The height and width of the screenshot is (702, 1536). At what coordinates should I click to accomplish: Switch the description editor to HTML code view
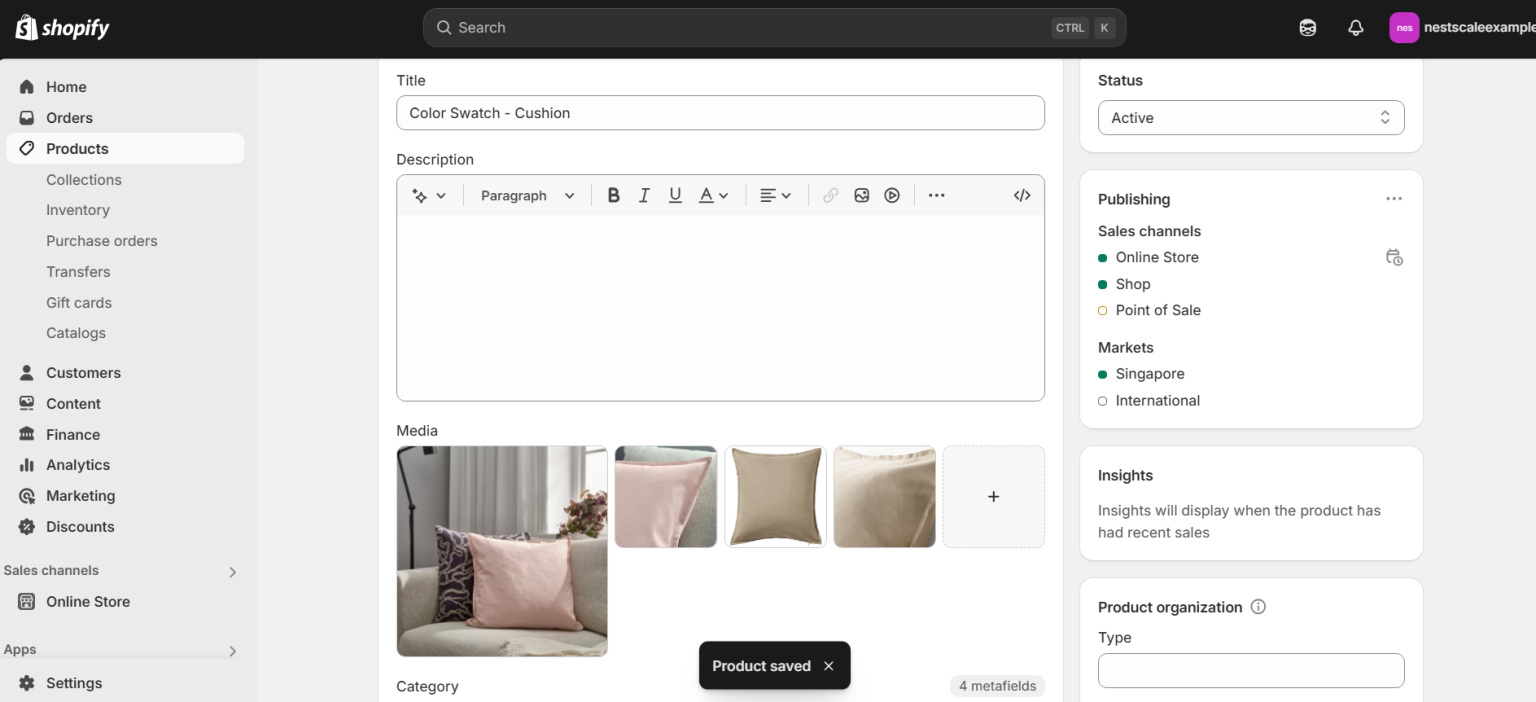pyautogui.click(x=1021, y=195)
